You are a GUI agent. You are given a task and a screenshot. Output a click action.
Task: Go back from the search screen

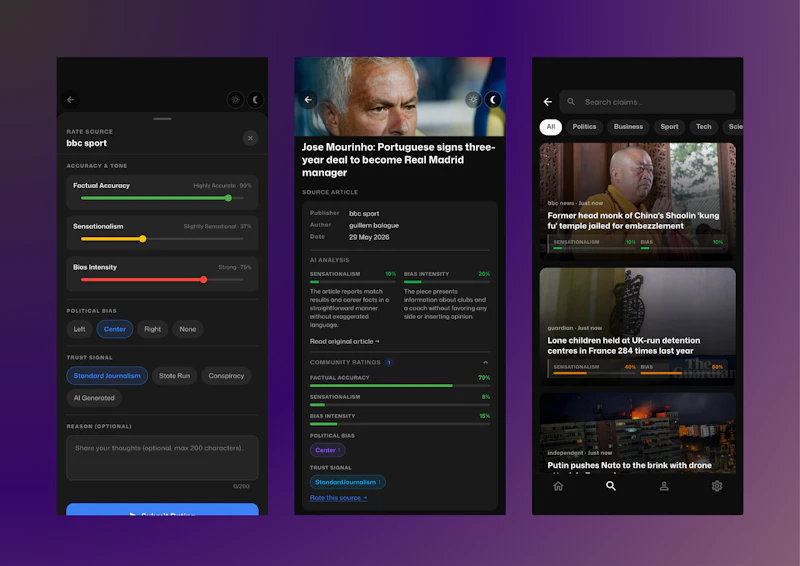coord(547,102)
